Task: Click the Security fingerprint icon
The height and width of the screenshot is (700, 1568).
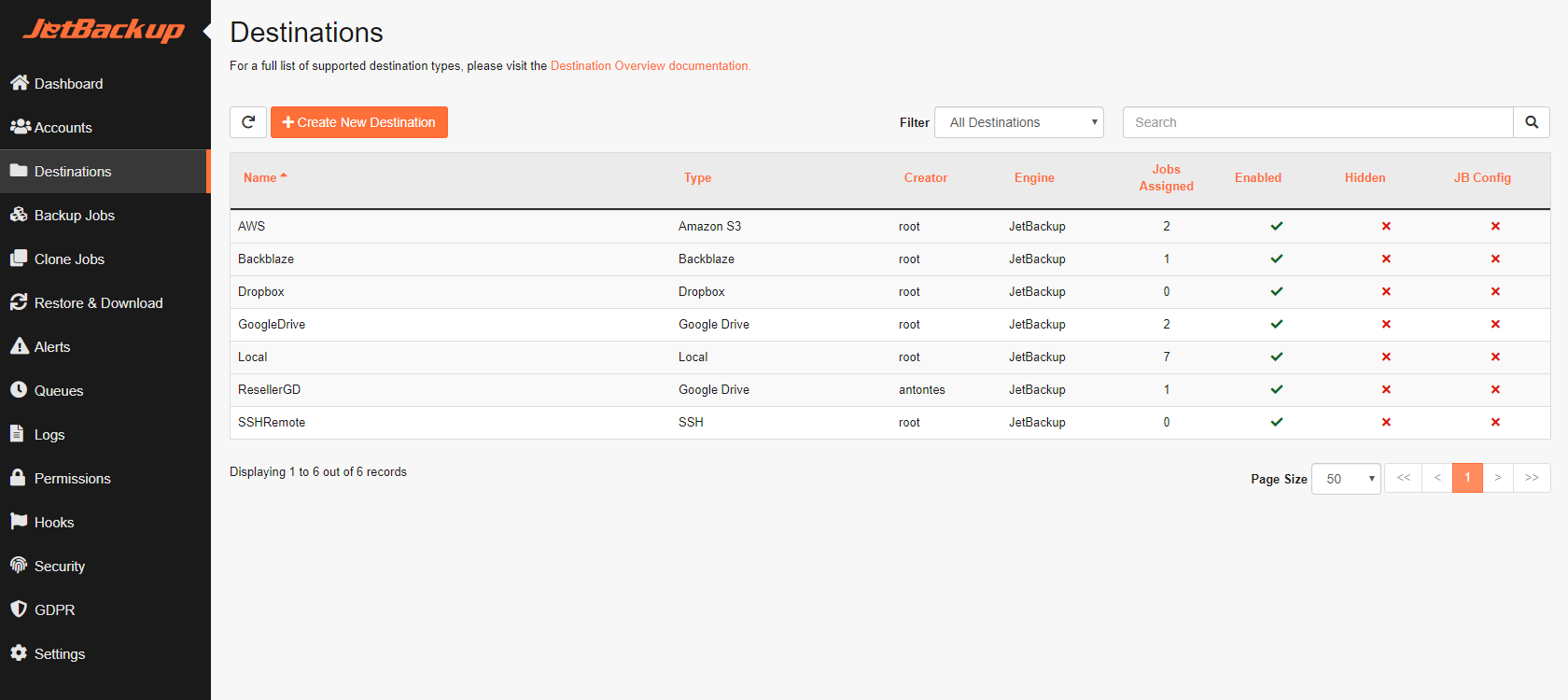Action: click(x=19, y=566)
